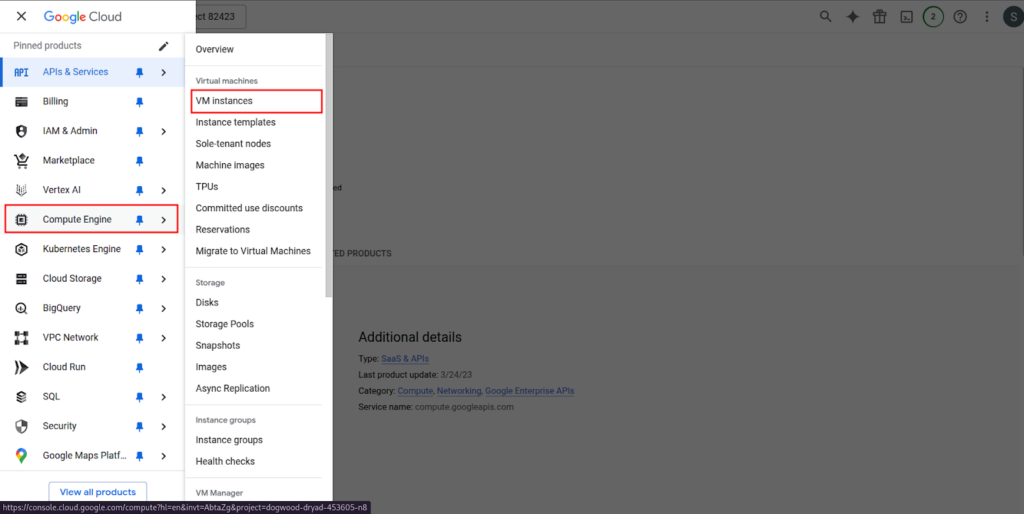Image resolution: width=1024 pixels, height=514 pixels.
Task: Click the gift box icon in header
Action: (x=880, y=17)
